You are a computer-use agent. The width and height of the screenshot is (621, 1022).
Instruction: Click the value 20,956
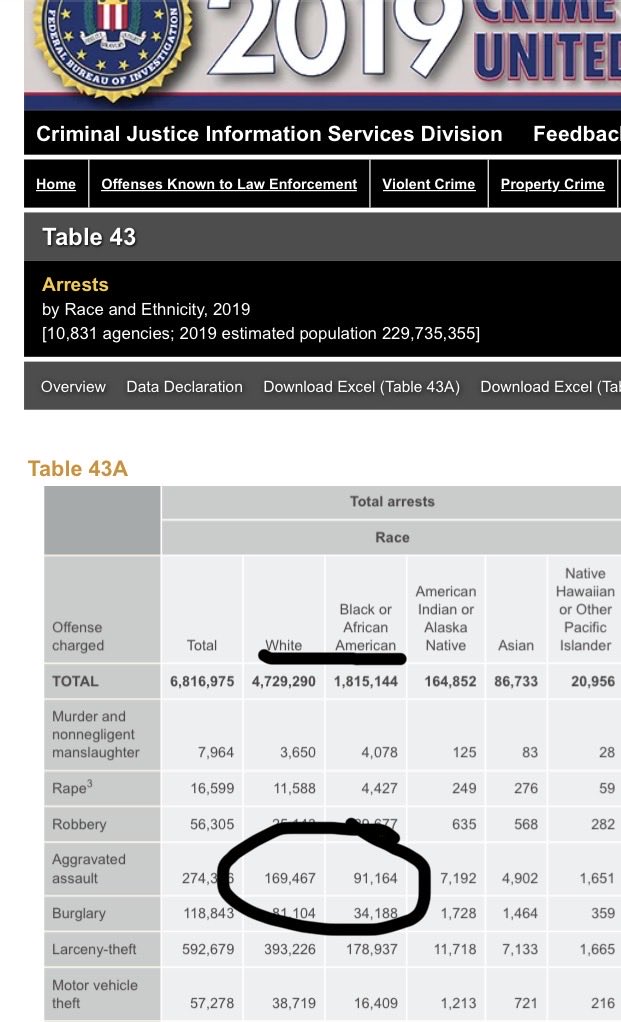pyautogui.click(x=593, y=681)
